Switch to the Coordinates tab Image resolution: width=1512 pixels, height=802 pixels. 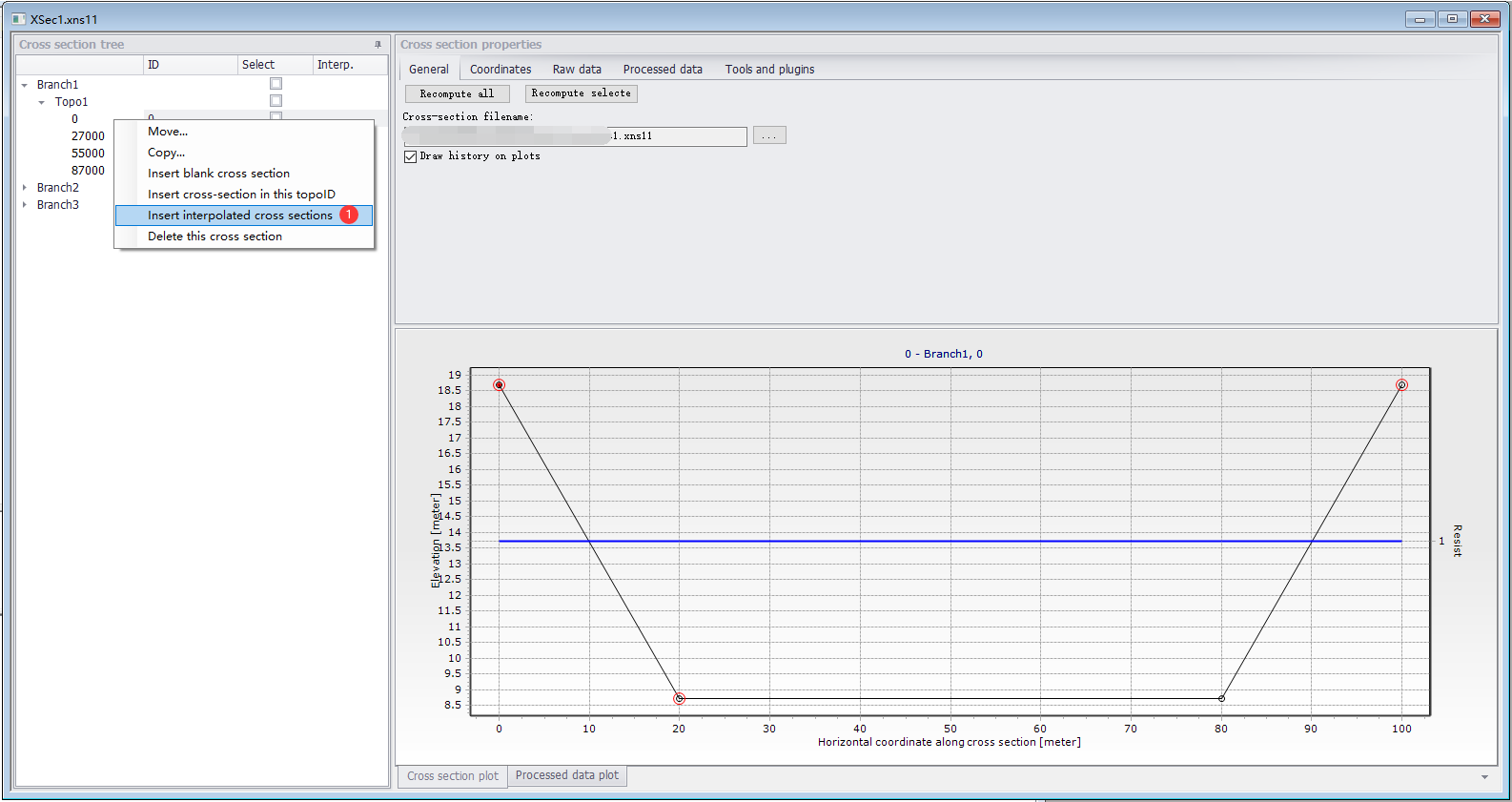coord(501,69)
